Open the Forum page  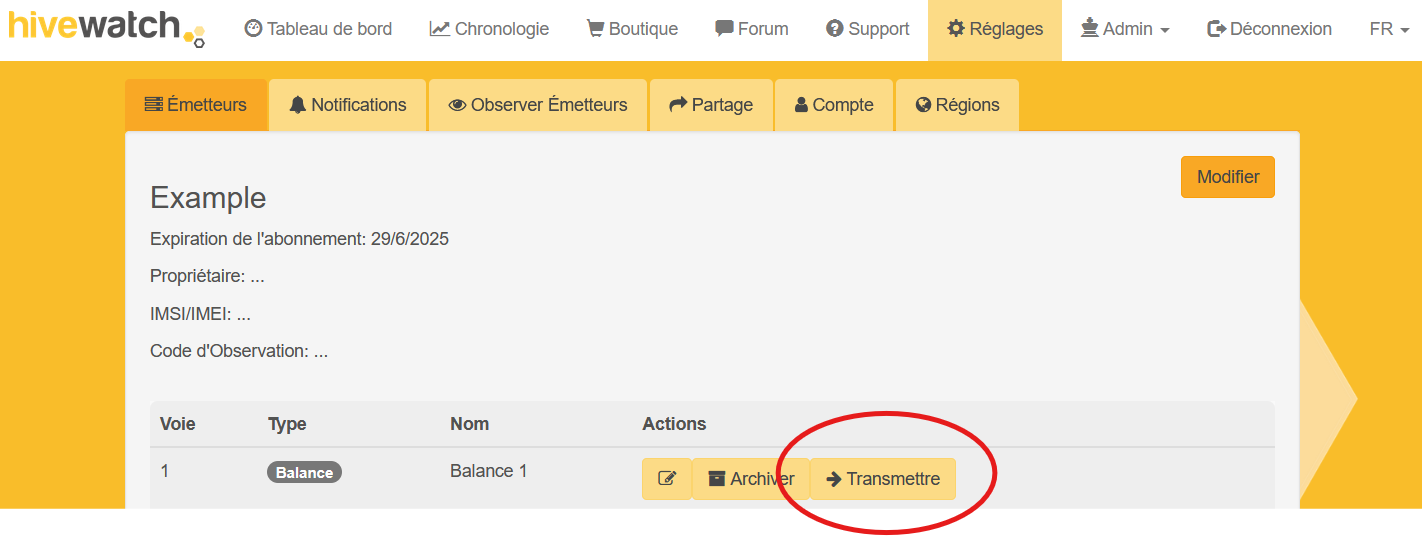coord(752,29)
